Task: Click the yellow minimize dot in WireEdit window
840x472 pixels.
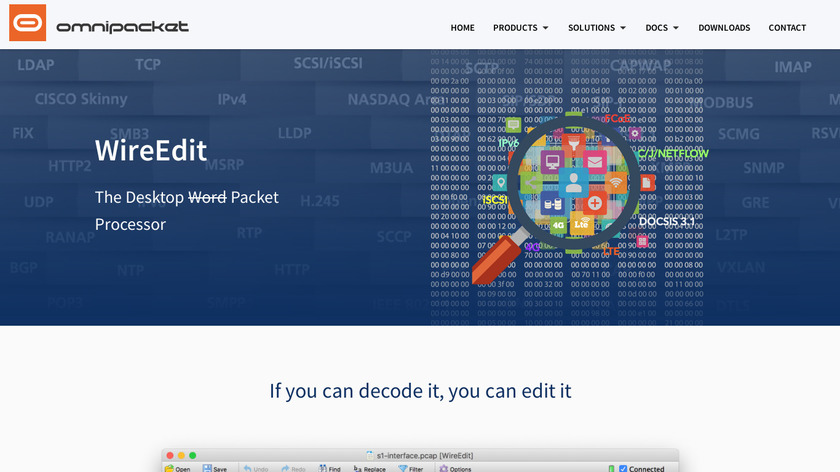Action: click(x=181, y=455)
